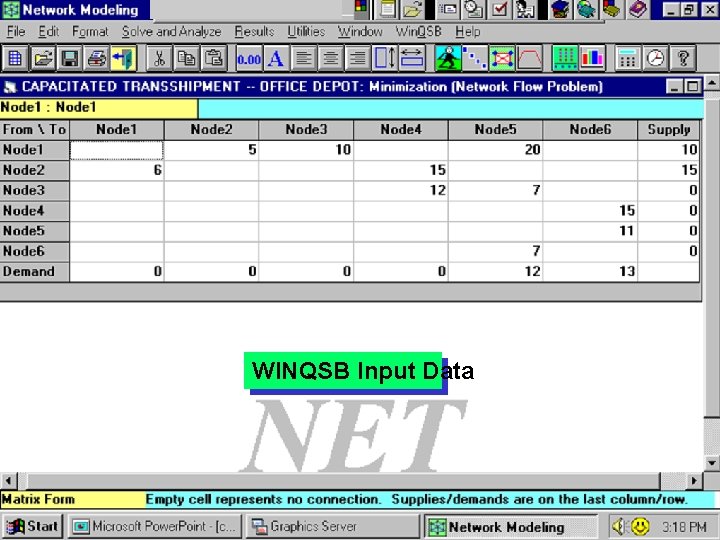Click the clock toolbar icon
720x540 pixels.
655,58
